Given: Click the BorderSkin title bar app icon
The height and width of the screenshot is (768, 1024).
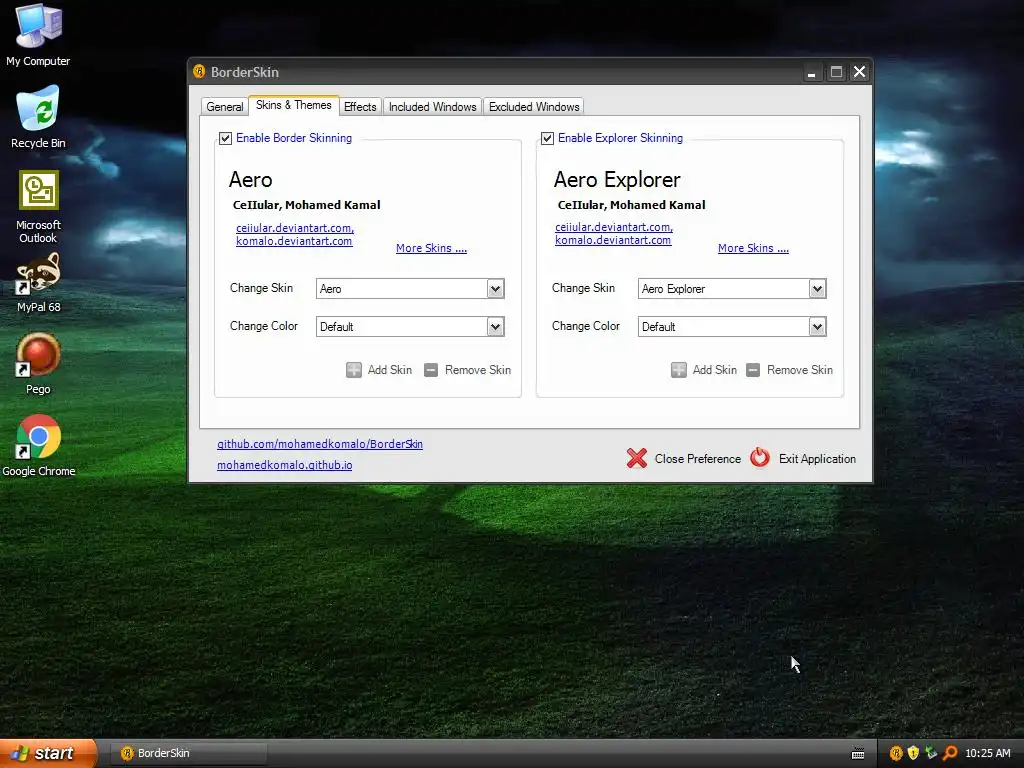Looking at the screenshot, I should 199,72.
